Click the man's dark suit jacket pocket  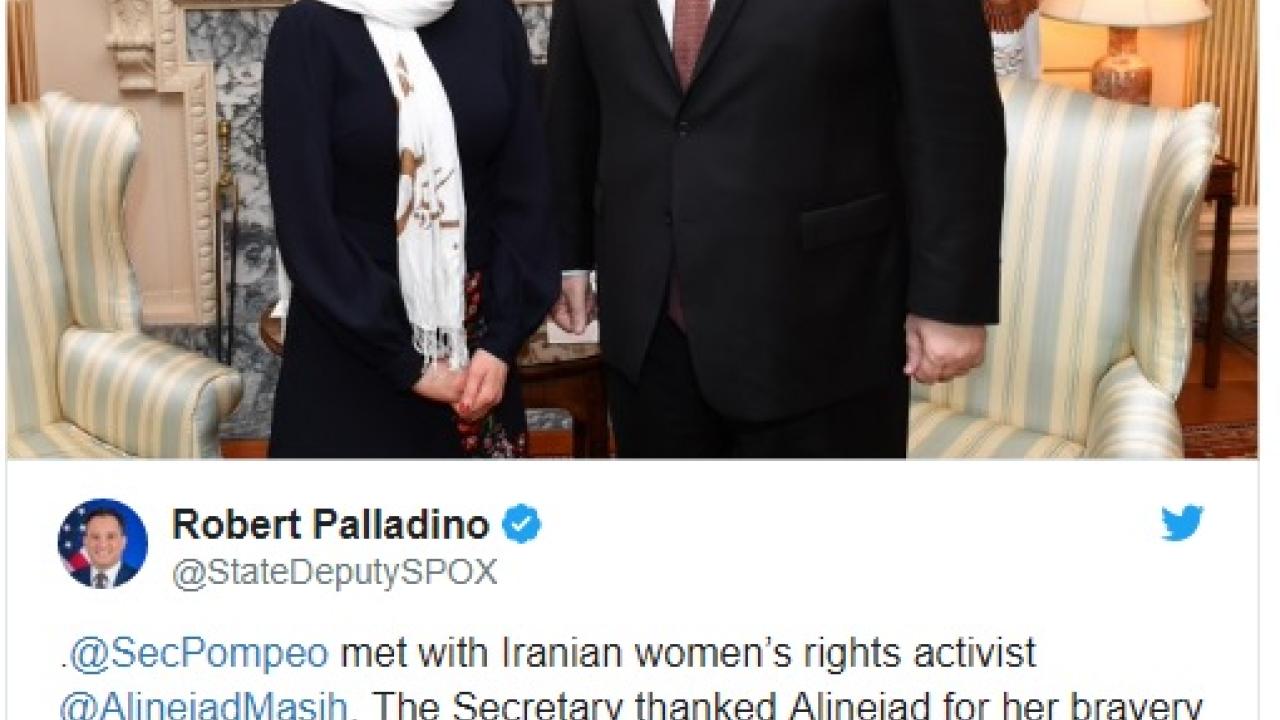point(848,220)
